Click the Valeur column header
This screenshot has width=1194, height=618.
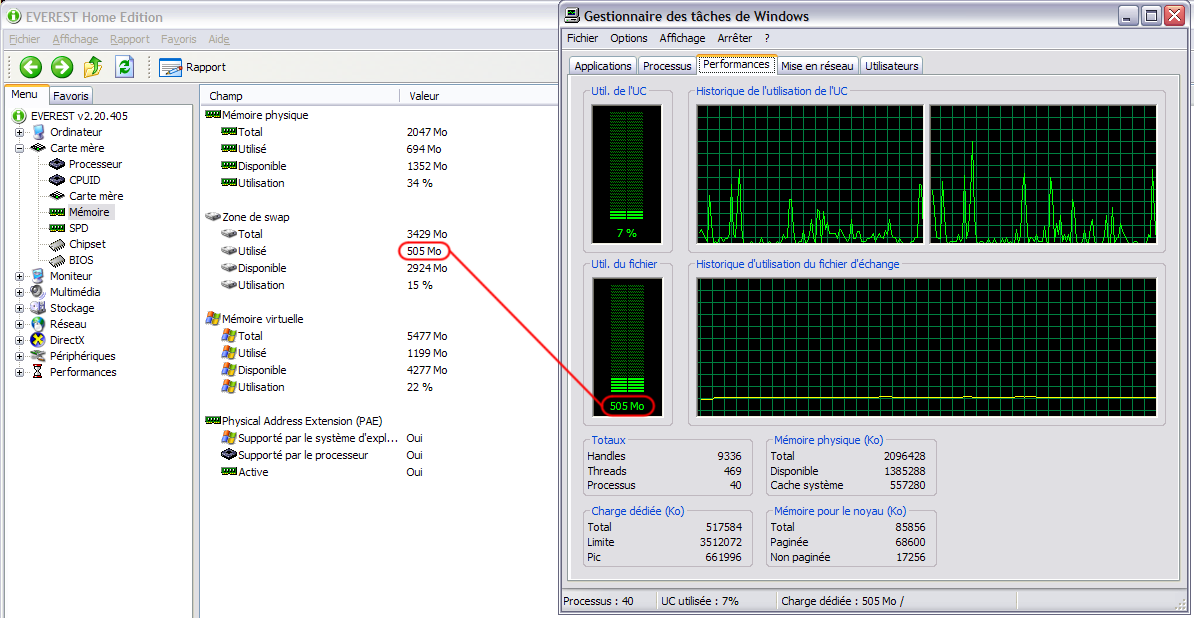coord(423,96)
